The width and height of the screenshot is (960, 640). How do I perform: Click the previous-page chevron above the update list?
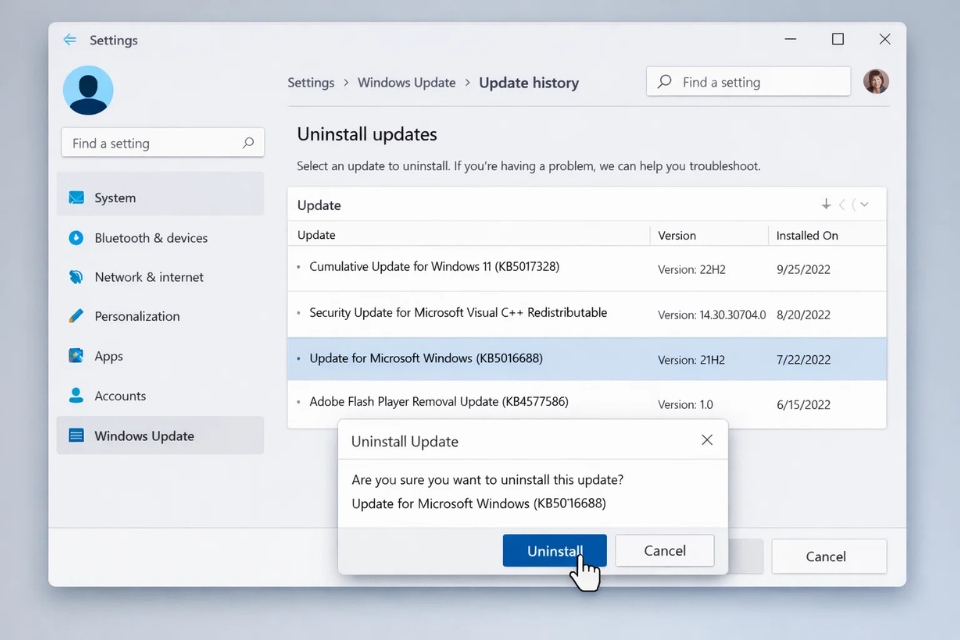[x=840, y=204]
